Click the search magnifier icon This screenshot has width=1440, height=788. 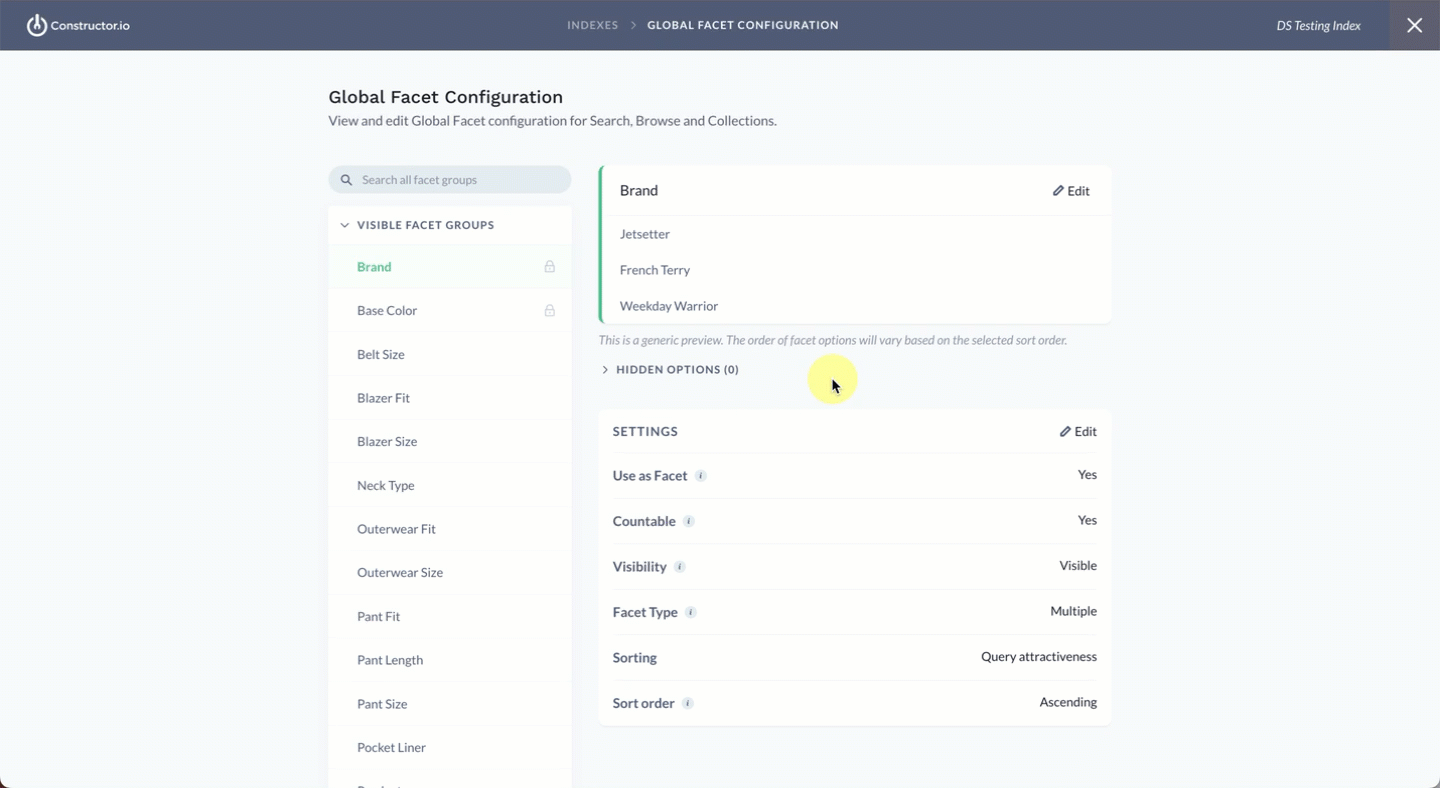[346, 180]
